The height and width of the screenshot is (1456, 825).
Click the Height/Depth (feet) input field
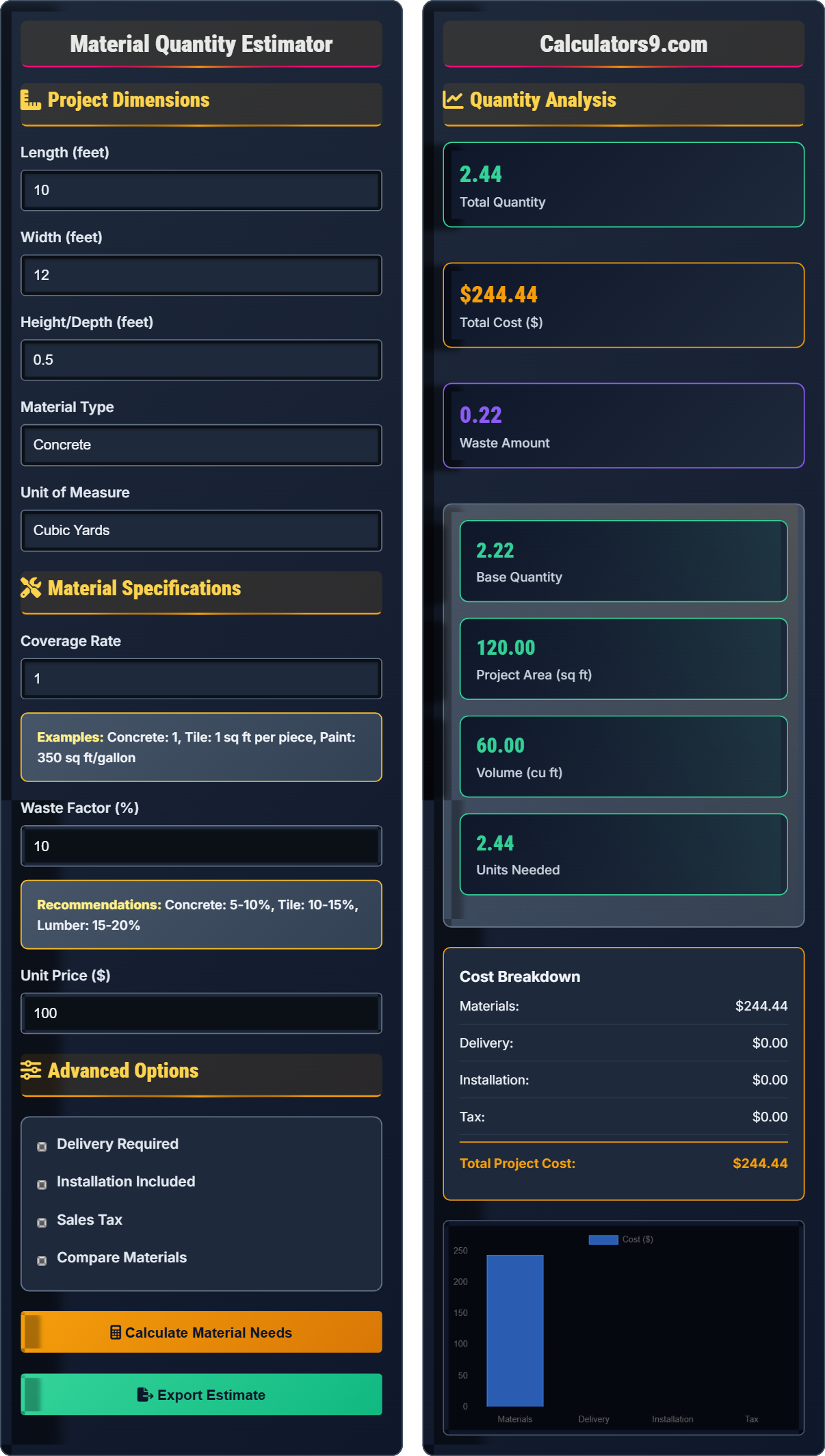click(201, 360)
